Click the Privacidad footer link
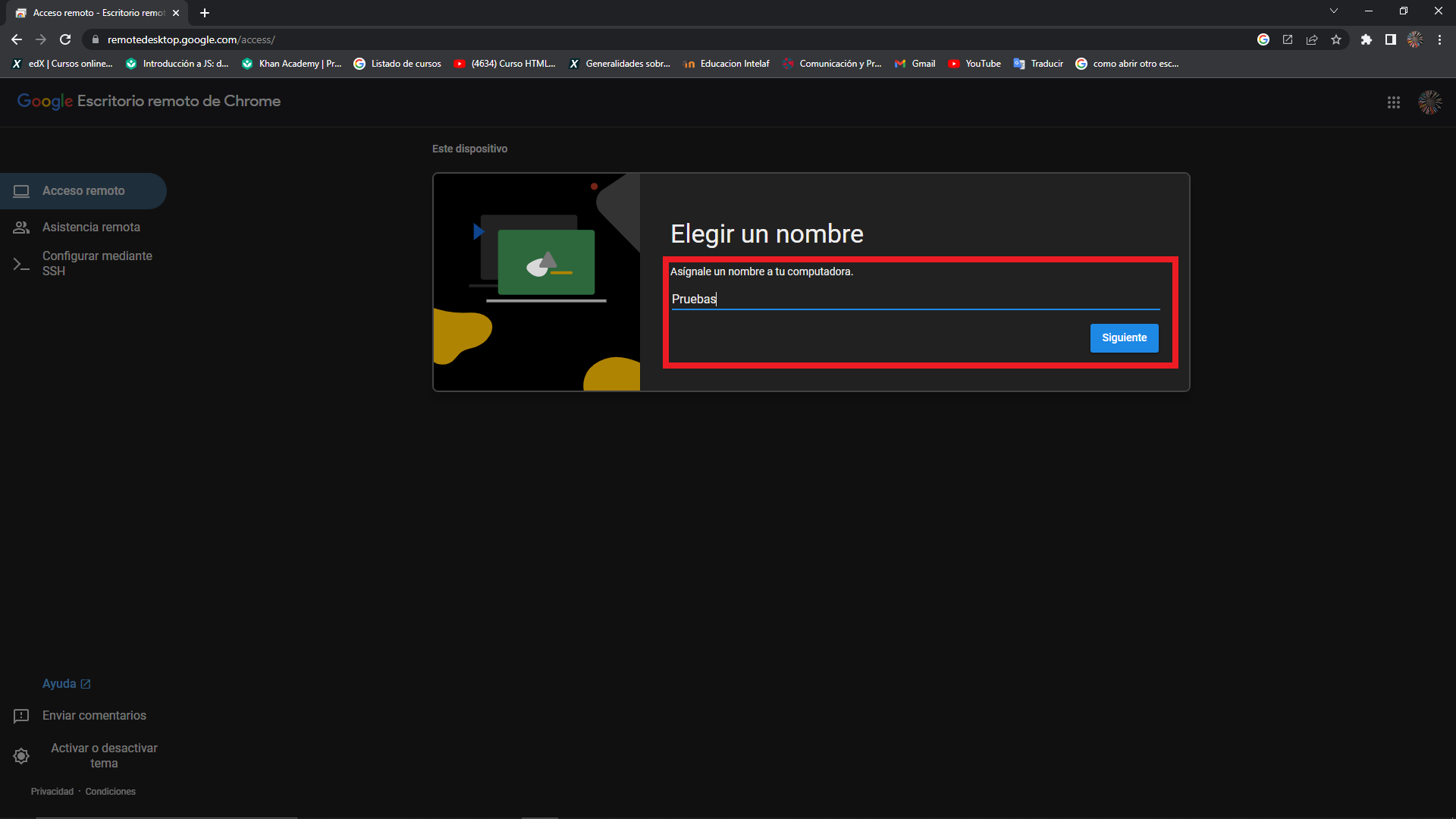1456x819 pixels. coord(52,791)
